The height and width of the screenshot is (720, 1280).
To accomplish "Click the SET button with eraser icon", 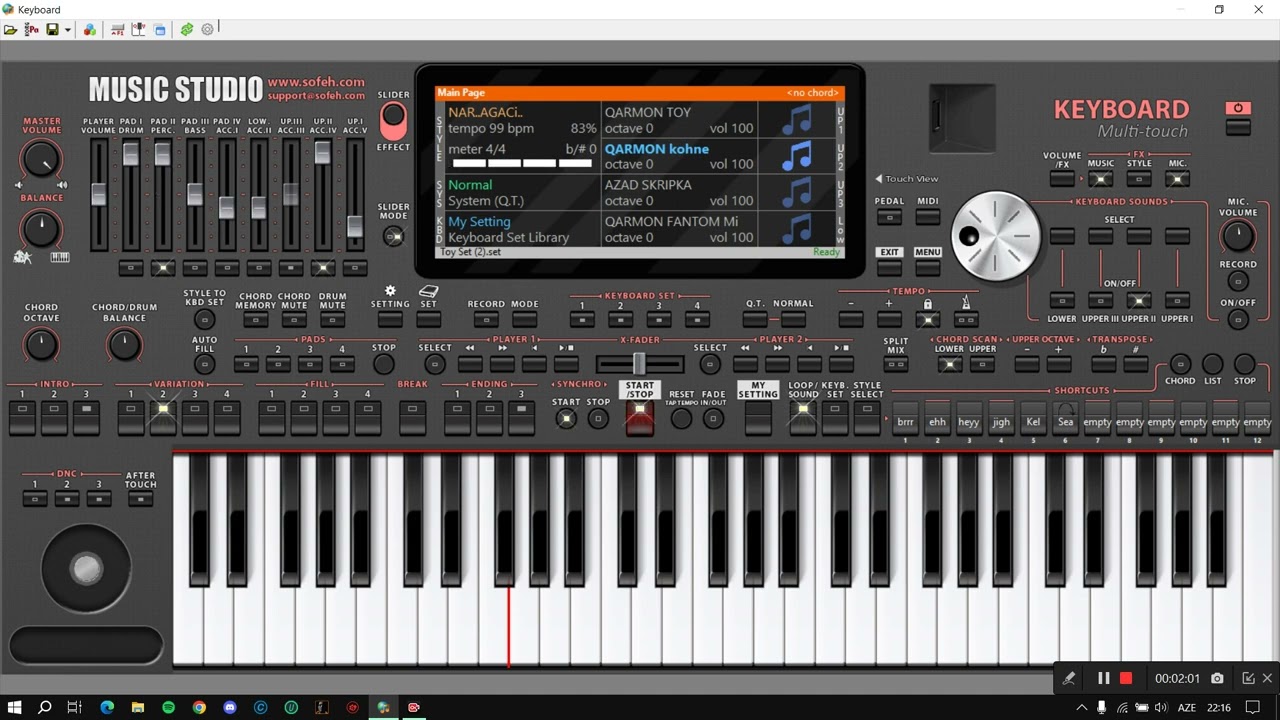I will click(x=428, y=320).
